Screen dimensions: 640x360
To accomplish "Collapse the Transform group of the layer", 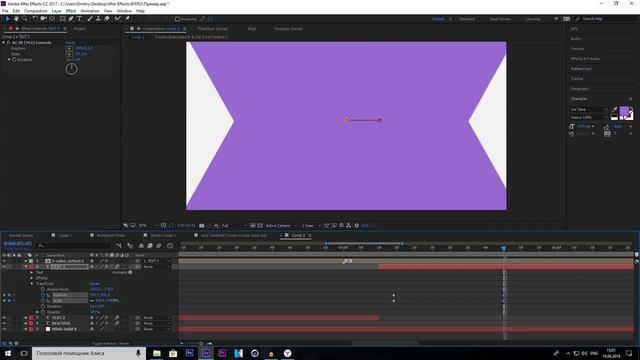I will coord(31,284).
